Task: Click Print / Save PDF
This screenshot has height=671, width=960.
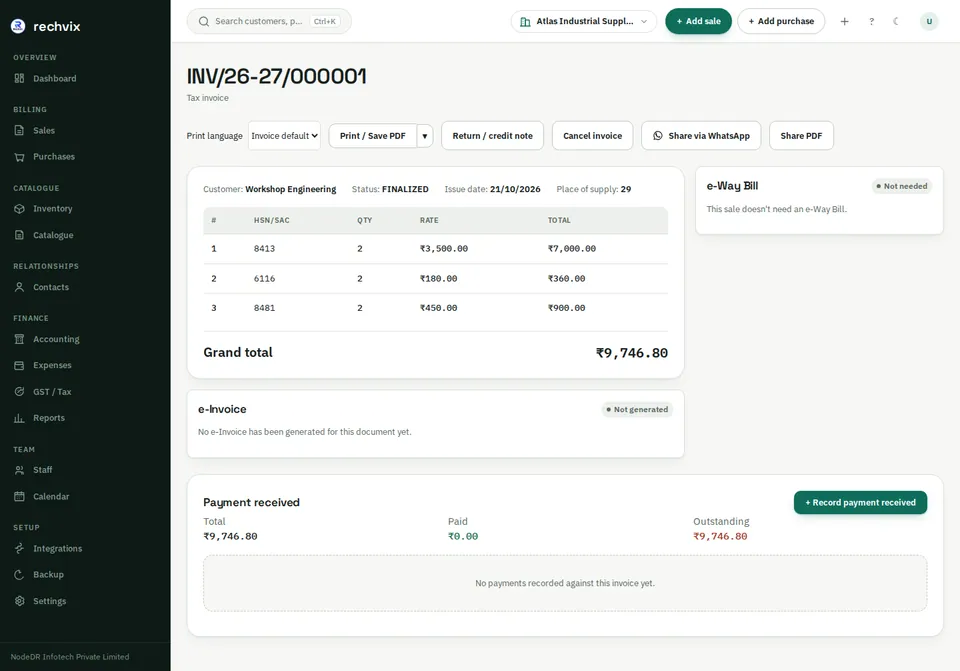Action: coord(372,136)
